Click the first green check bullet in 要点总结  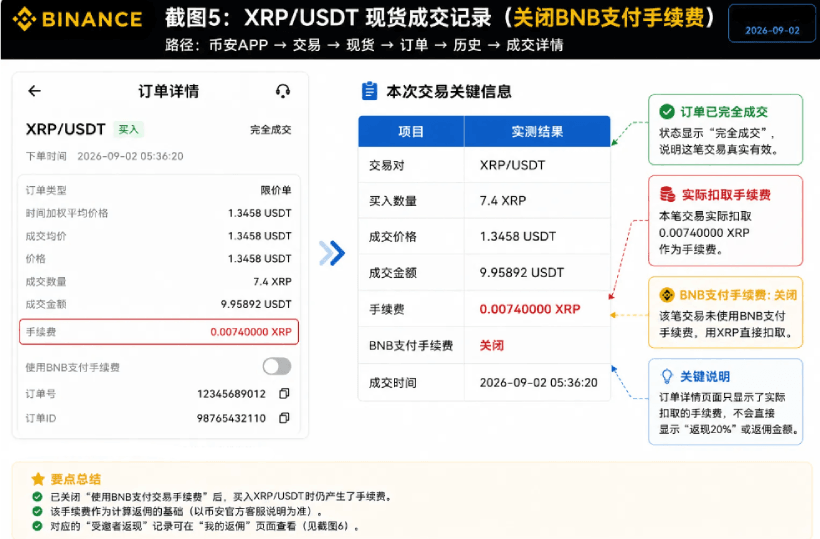click(x=37, y=497)
